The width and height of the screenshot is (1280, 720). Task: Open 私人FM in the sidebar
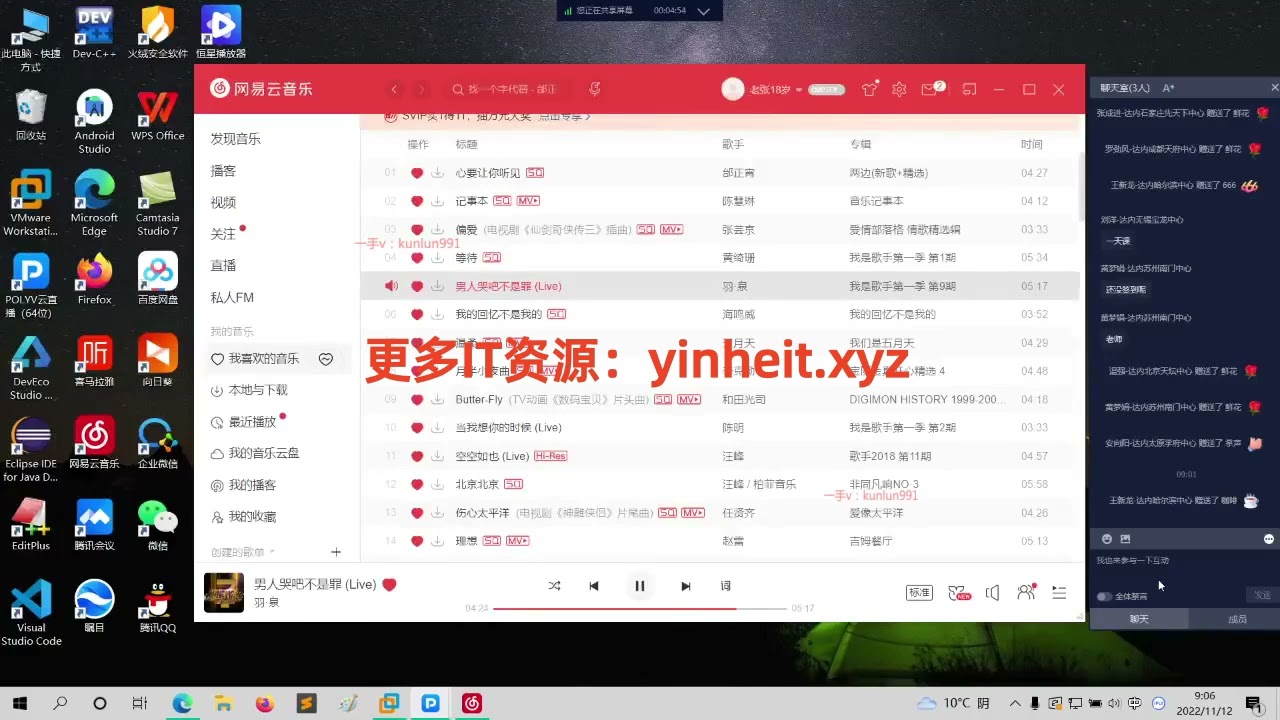click(232, 298)
